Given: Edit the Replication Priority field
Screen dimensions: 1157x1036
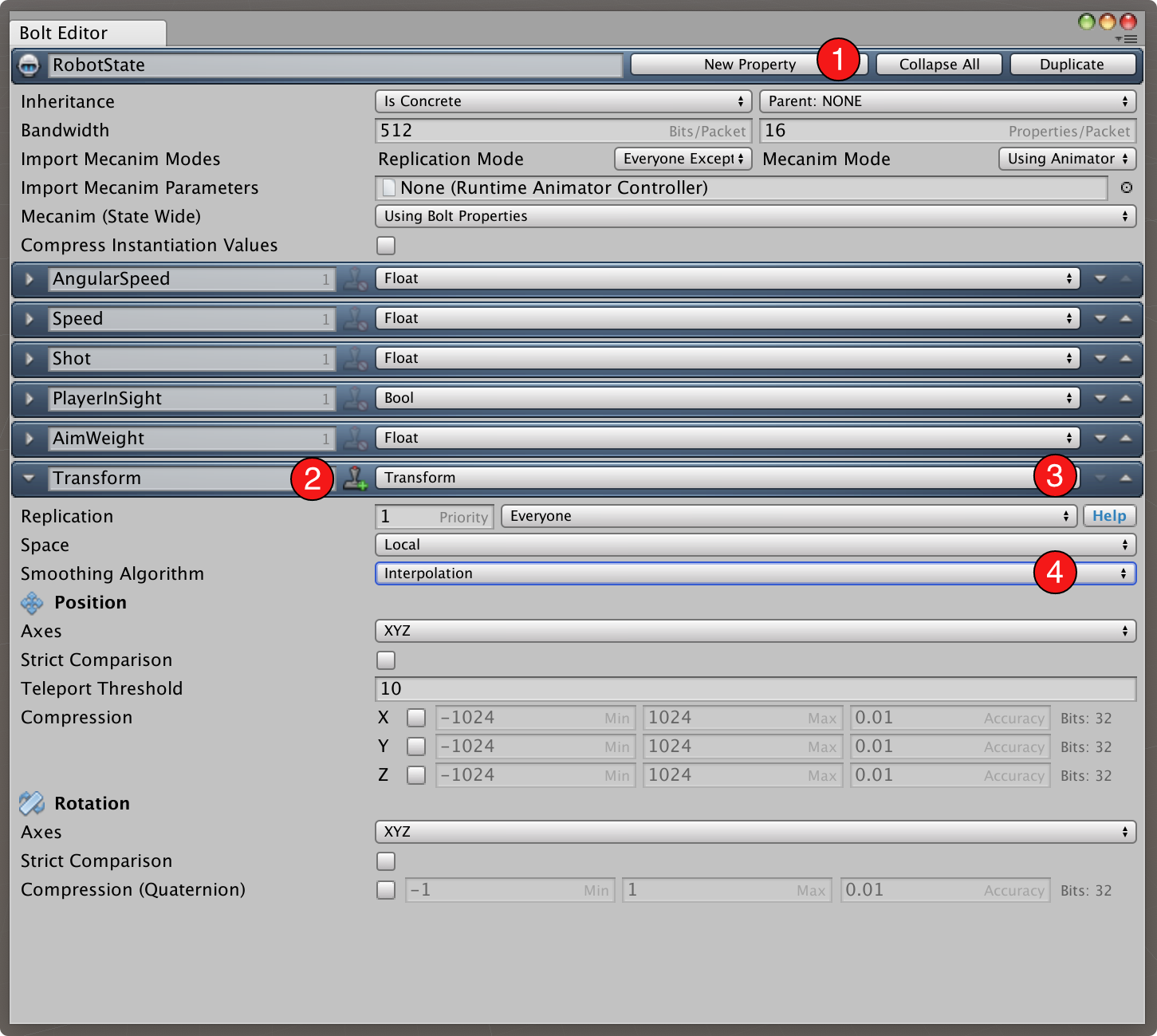Looking at the screenshot, I should pos(435,516).
